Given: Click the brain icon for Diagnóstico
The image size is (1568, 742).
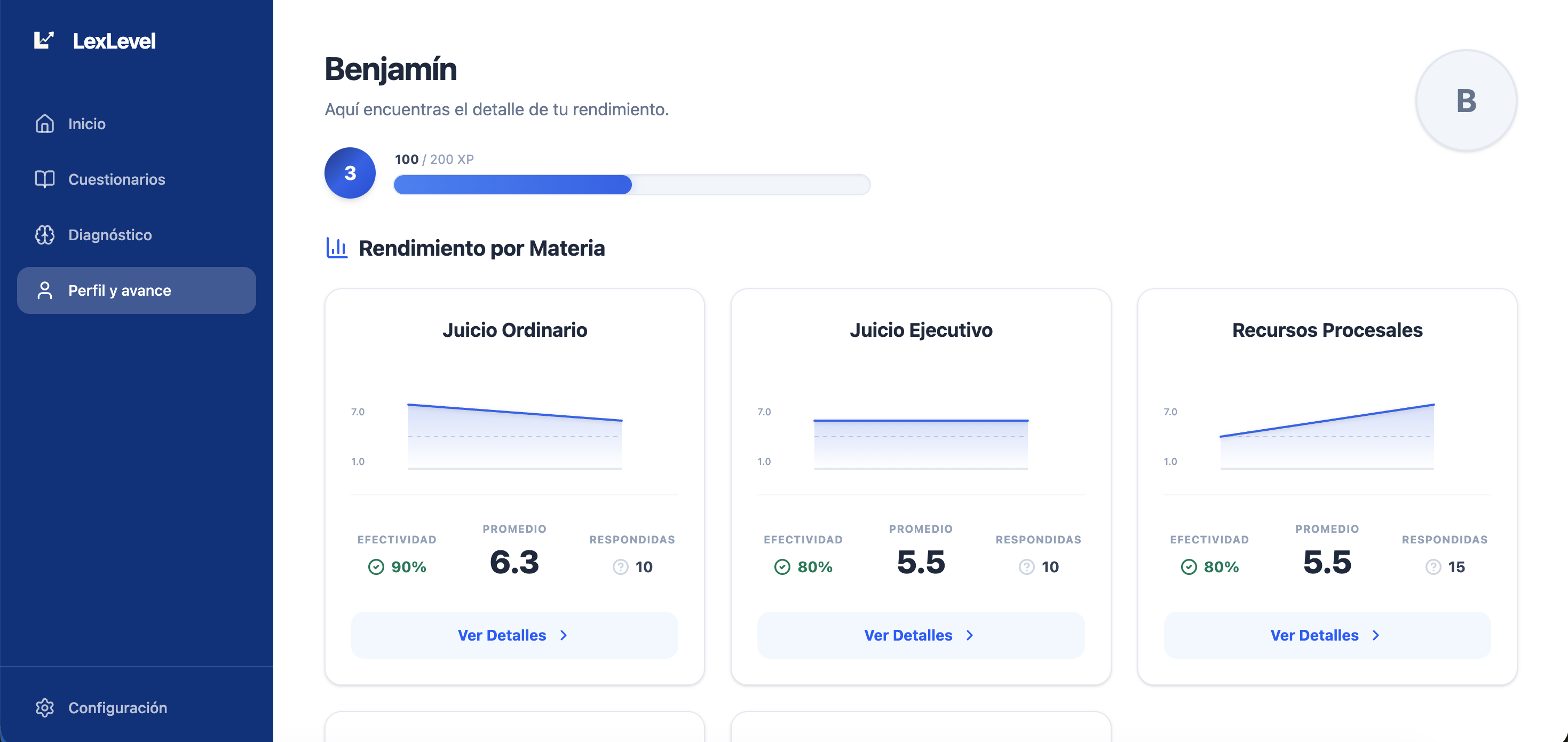Looking at the screenshot, I should [x=44, y=234].
